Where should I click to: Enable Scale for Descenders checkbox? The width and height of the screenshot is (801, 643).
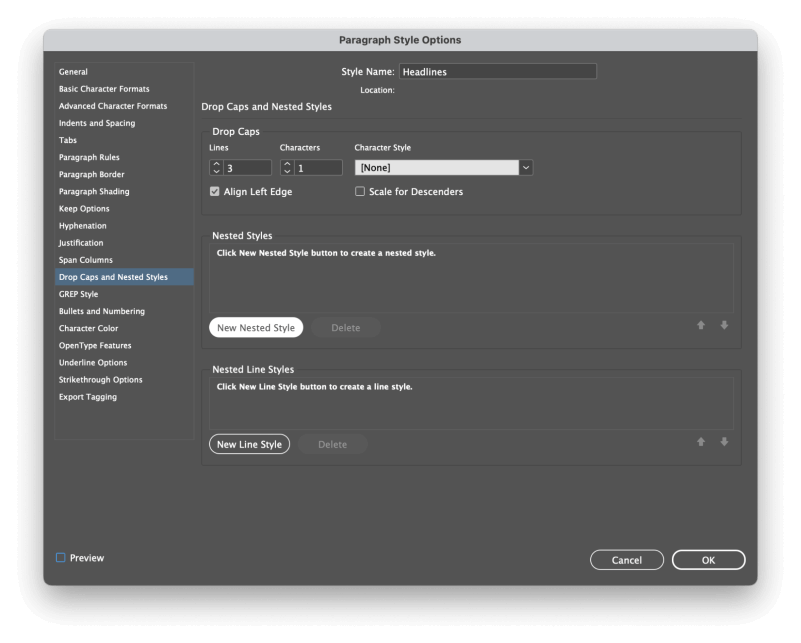point(360,192)
